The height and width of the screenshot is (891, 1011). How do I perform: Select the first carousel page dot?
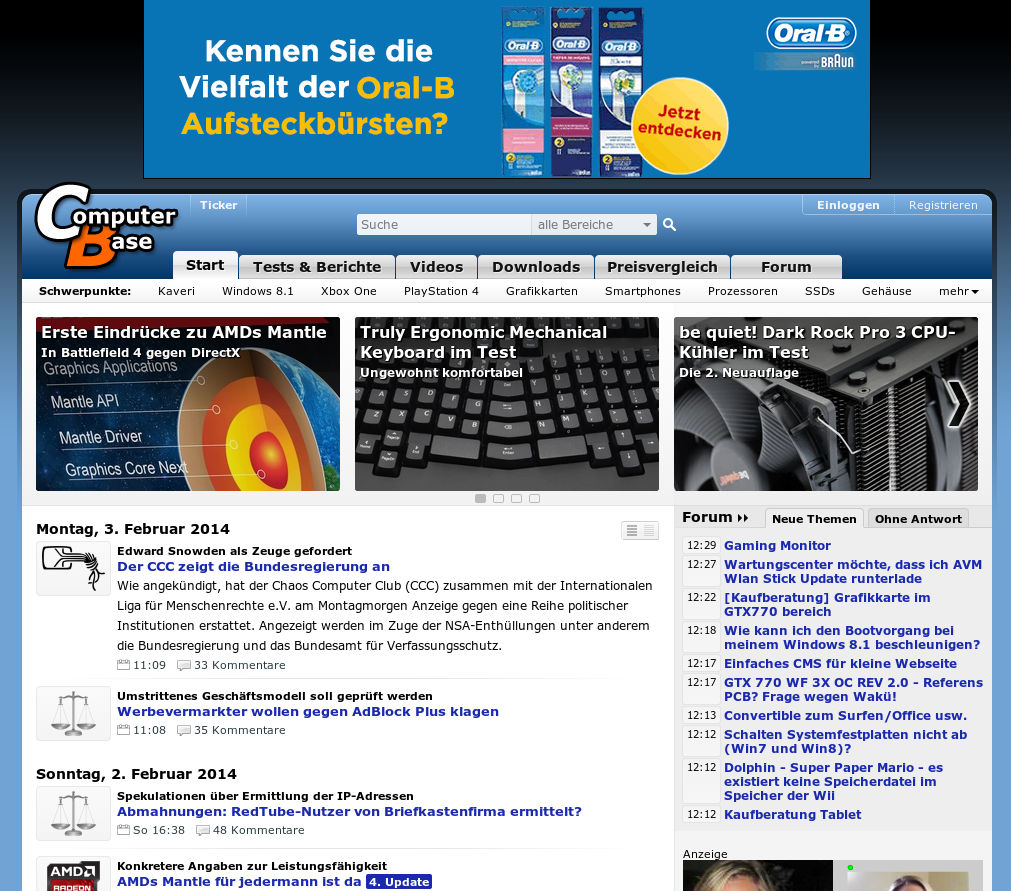click(480, 498)
